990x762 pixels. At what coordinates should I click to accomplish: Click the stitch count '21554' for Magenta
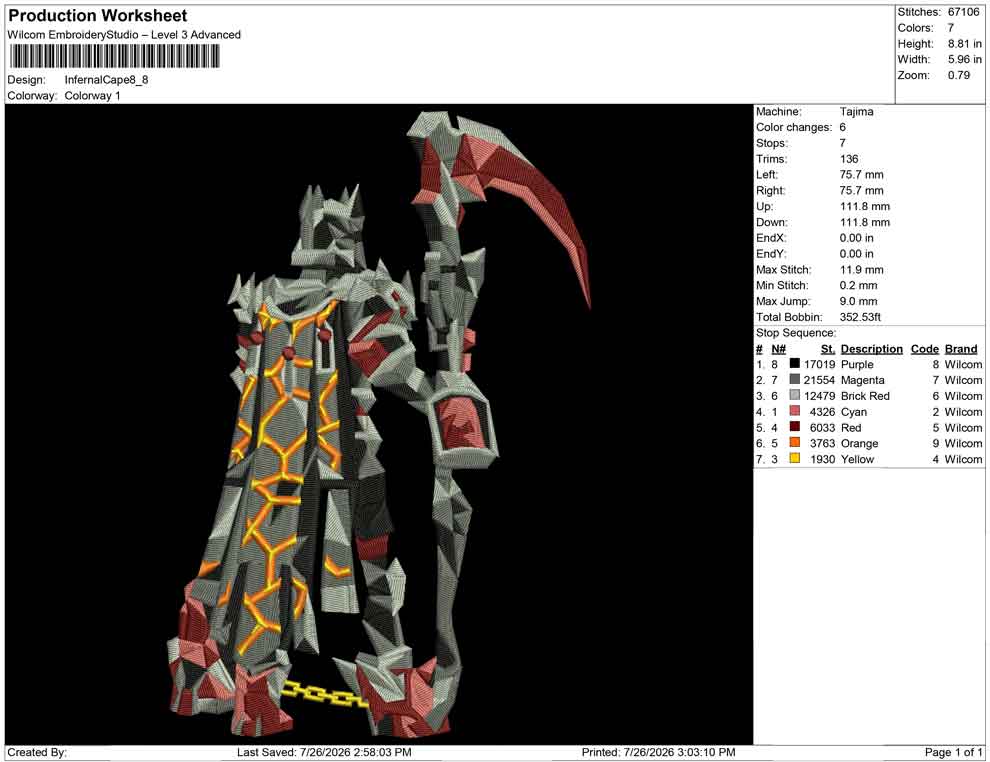pos(819,380)
